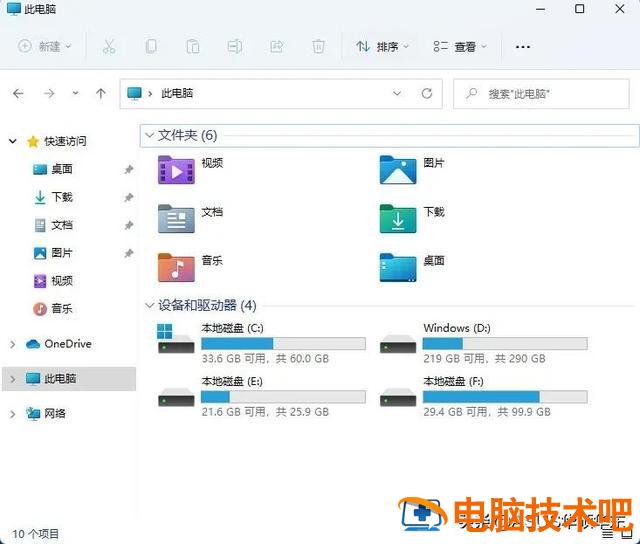Click the 10 个项目 status bar text
This screenshot has height=544, width=640.
click(x=36, y=534)
